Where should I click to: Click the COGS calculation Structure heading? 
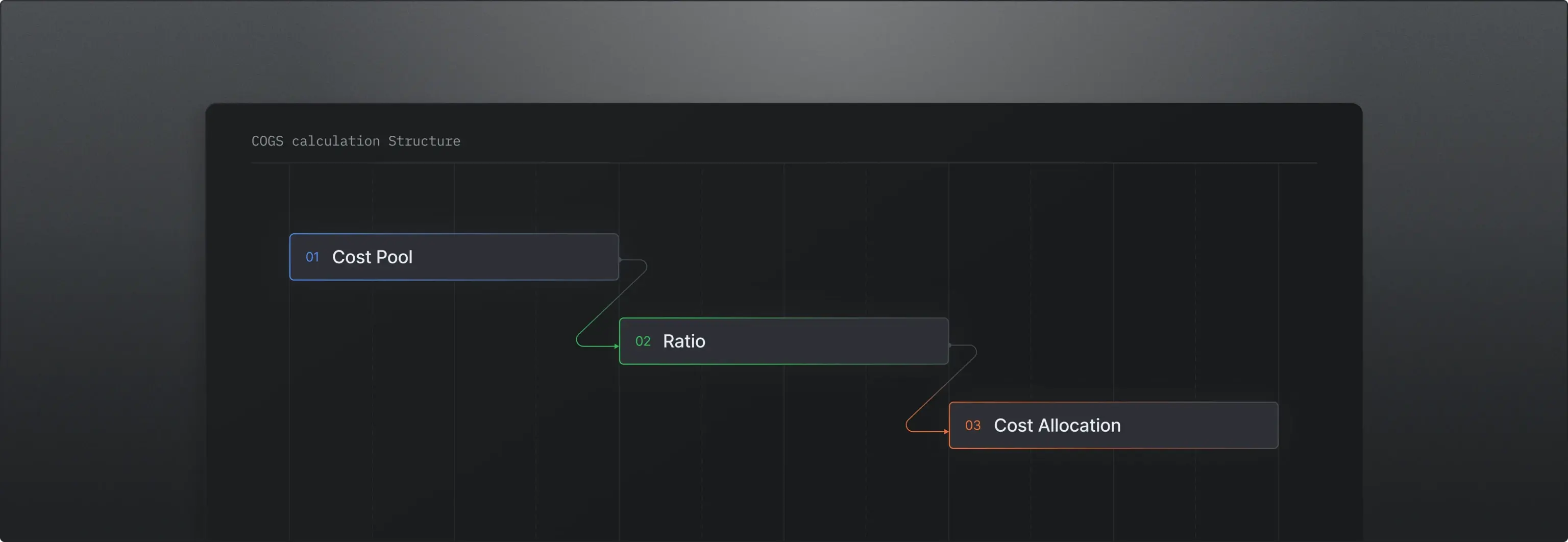click(356, 141)
